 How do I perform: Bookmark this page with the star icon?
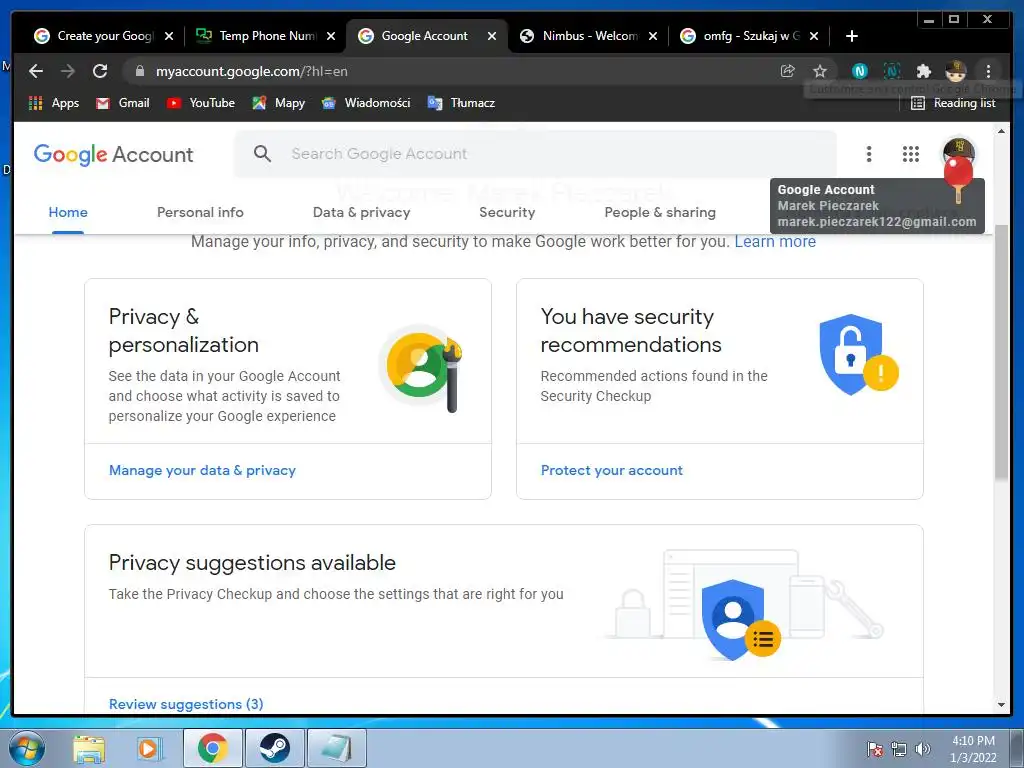820,71
